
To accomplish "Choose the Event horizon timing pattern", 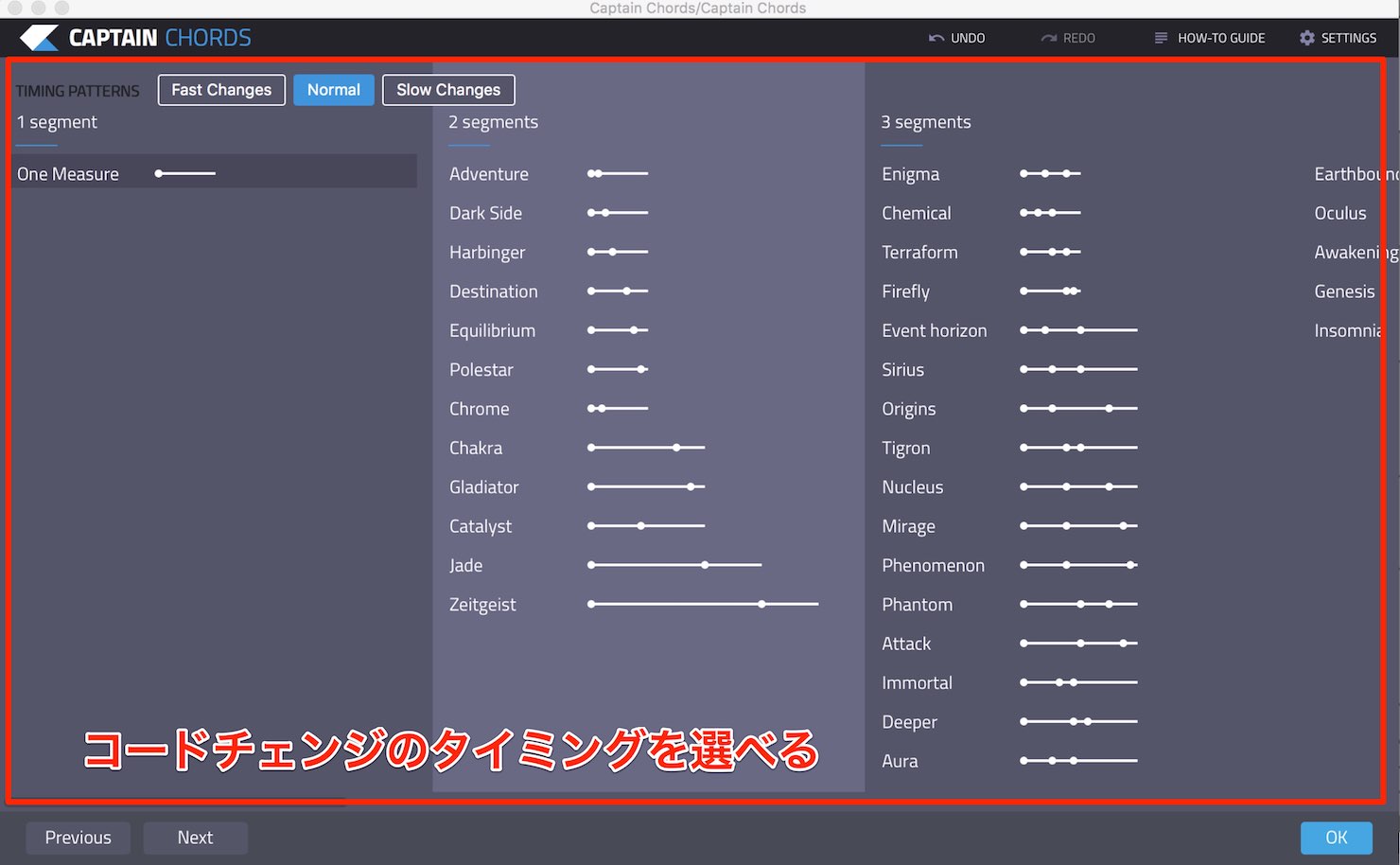I will [934, 330].
